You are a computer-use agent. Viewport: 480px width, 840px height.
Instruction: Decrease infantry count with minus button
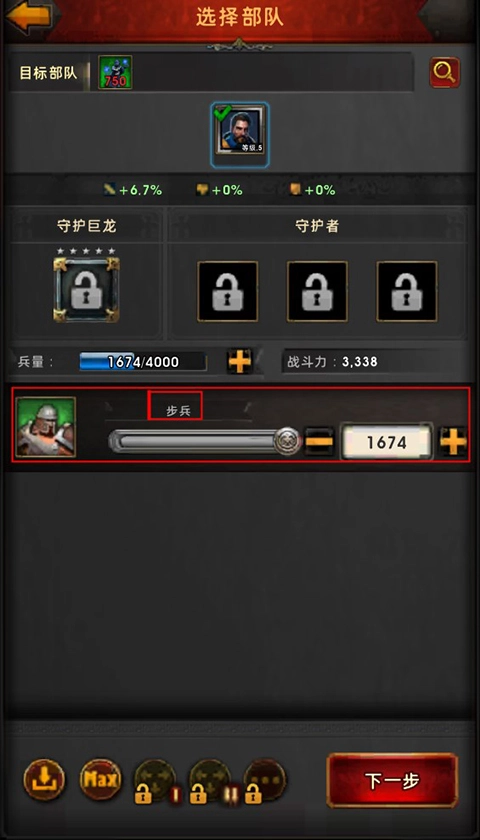319,442
